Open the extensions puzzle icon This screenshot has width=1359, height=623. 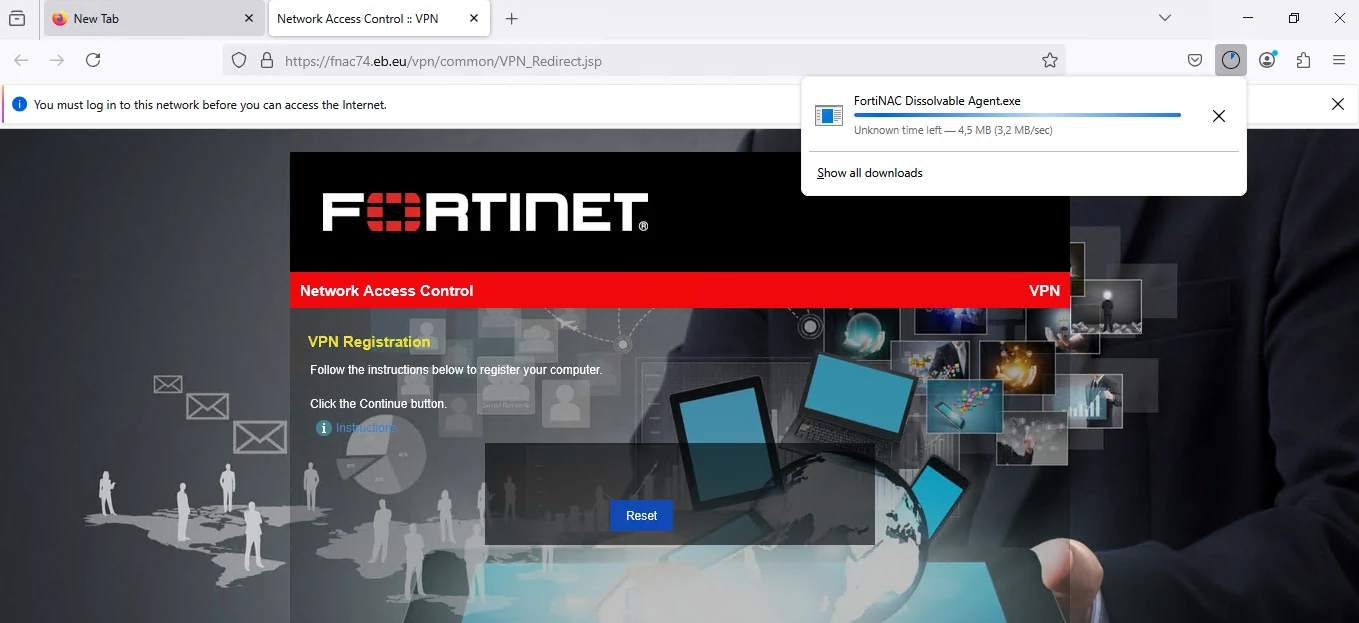[x=1303, y=60]
